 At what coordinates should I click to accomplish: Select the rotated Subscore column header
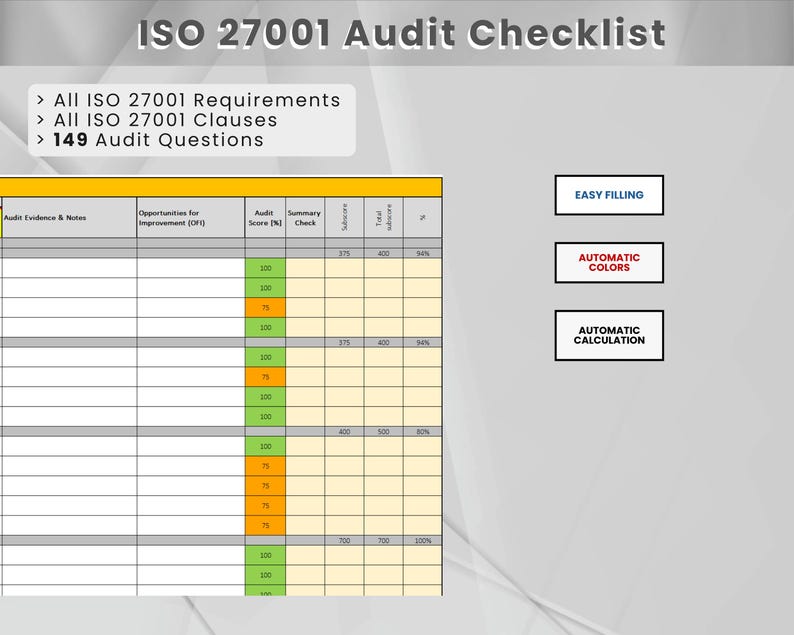344,218
